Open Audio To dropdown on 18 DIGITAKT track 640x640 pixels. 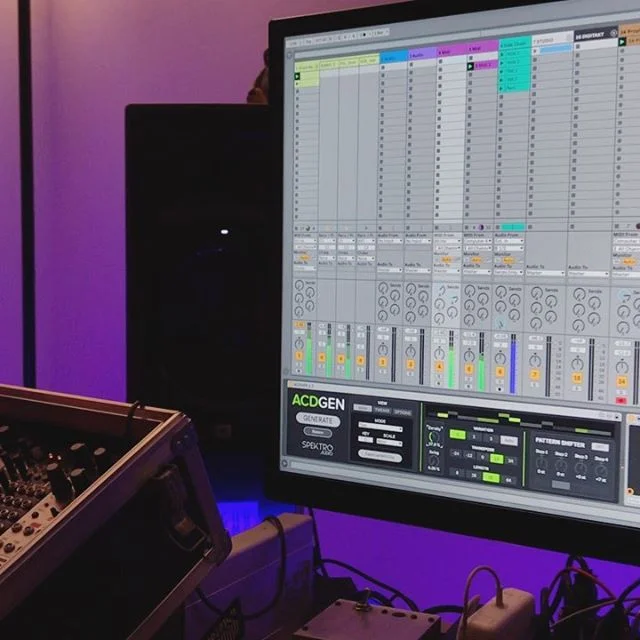[588, 274]
